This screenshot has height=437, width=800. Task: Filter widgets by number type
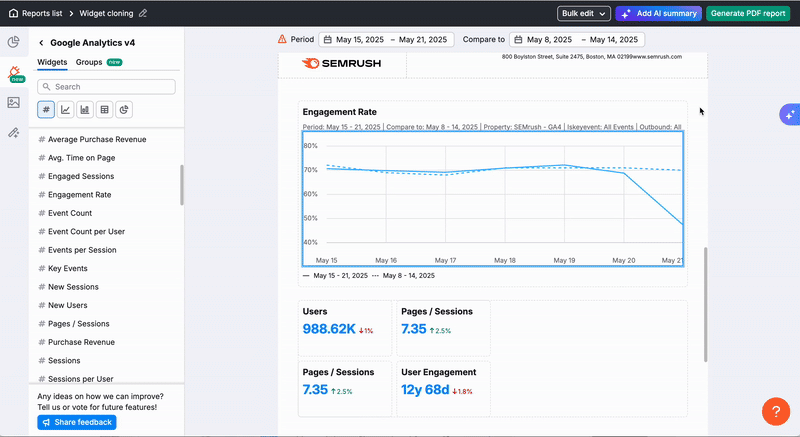pos(46,109)
